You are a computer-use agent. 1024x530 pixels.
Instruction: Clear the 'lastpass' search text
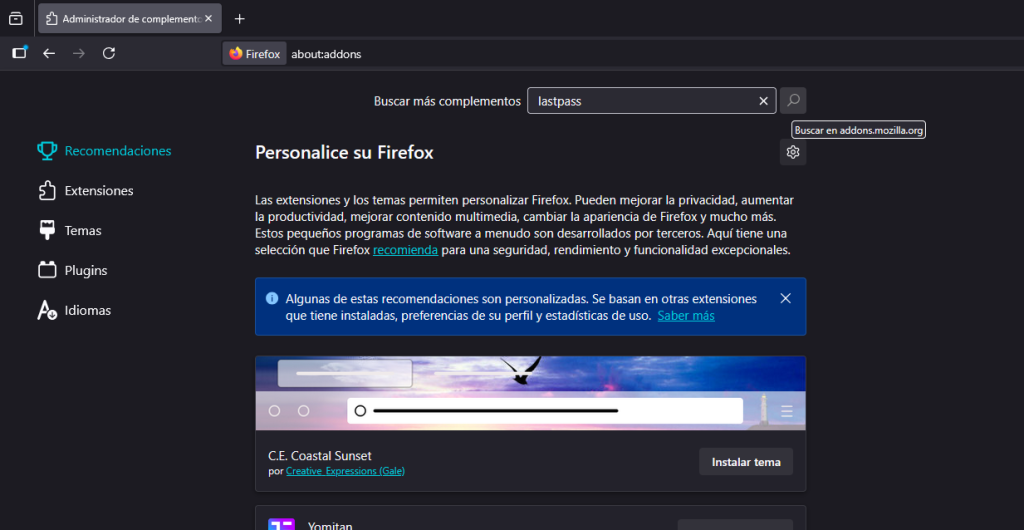click(x=763, y=101)
